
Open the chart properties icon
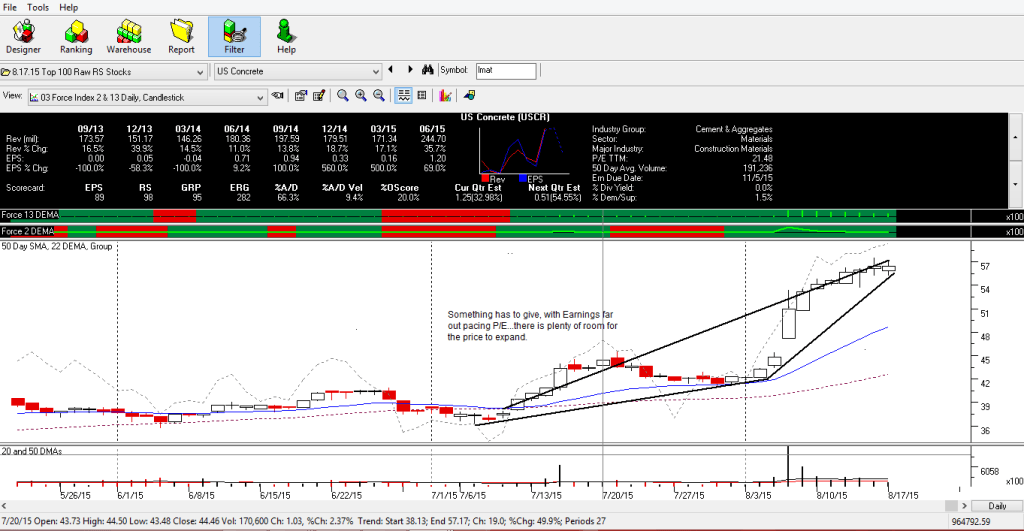(300, 96)
